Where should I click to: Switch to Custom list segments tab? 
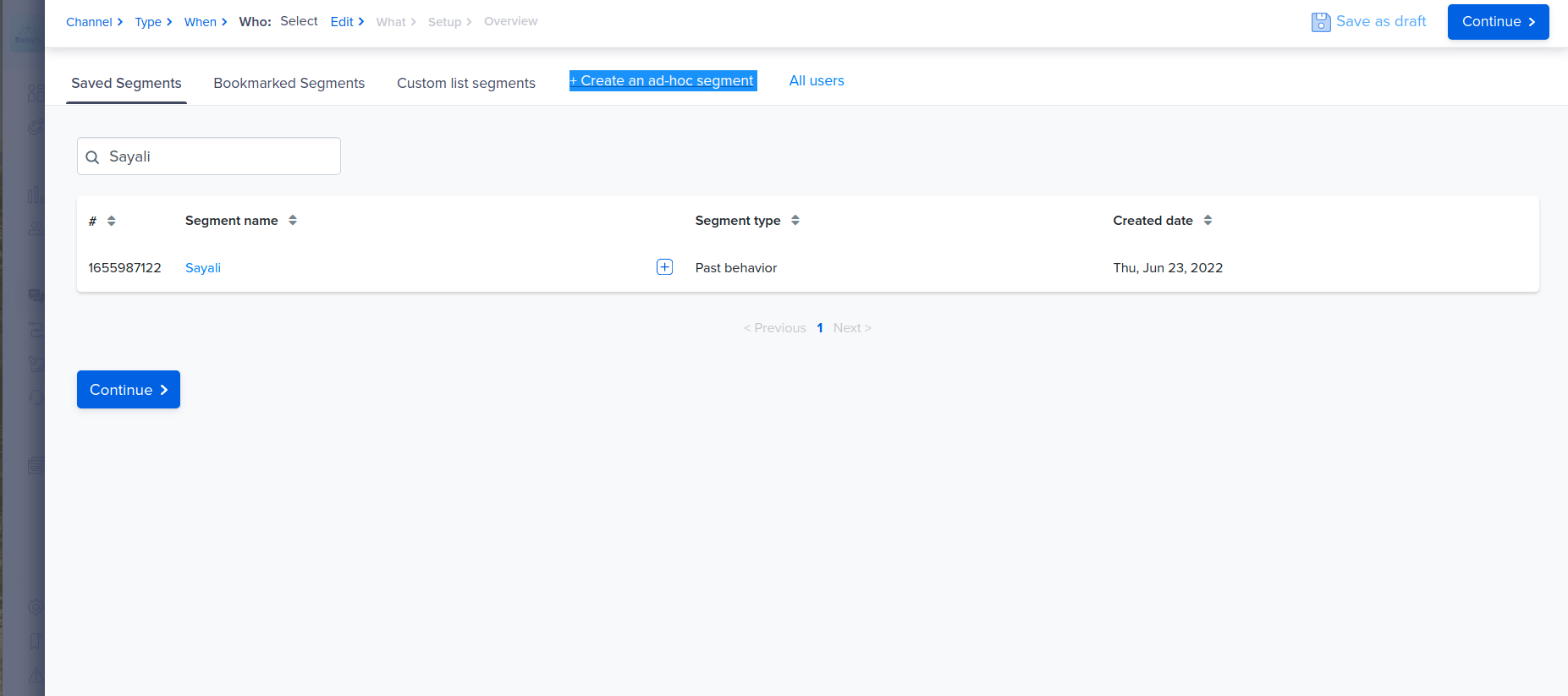click(x=466, y=83)
